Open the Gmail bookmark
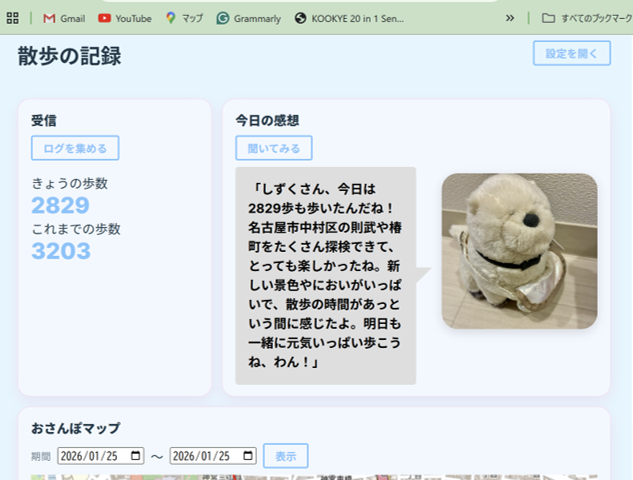 (64, 19)
